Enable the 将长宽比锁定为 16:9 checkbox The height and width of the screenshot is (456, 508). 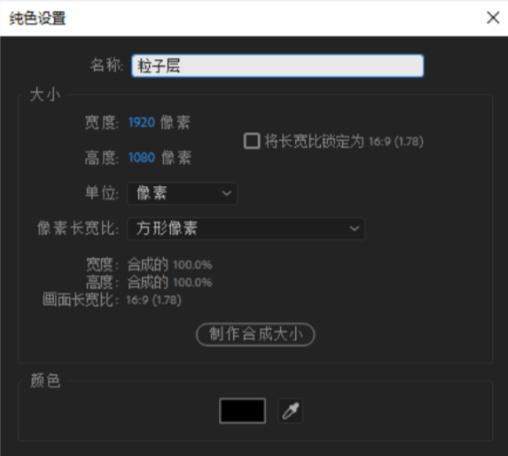point(252,141)
